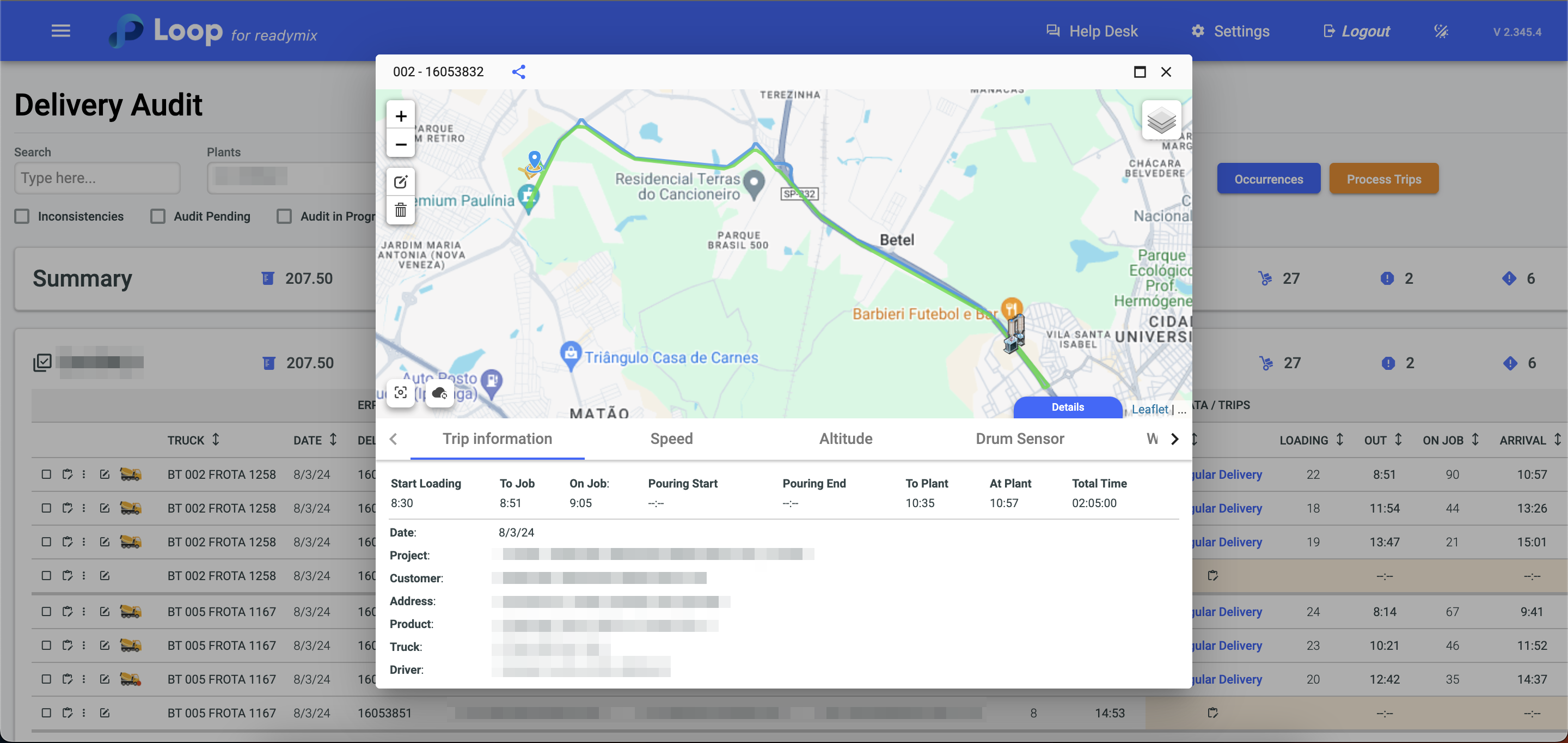This screenshot has height=743, width=1568.
Task: Enable the Inconsistencies checkbox
Action: pyautogui.click(x=22, y=216)
